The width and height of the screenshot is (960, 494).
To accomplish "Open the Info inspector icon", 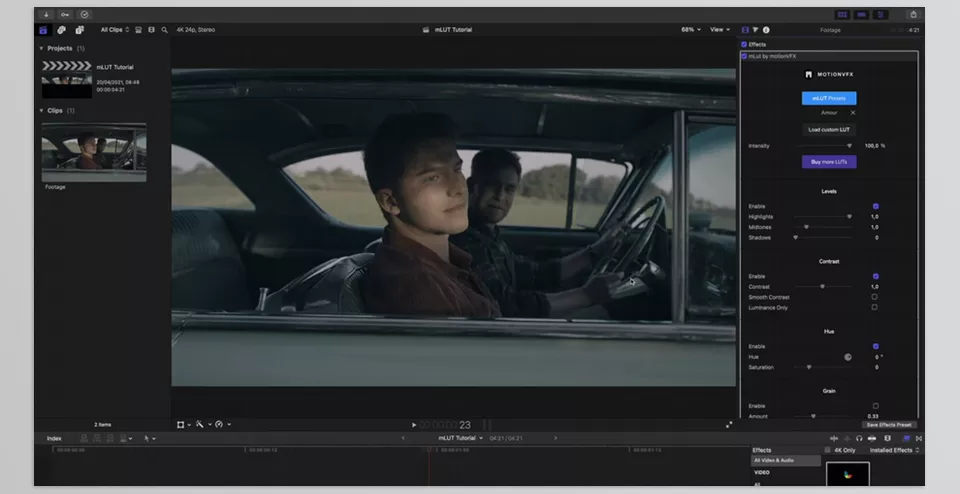I will (766, 29).
